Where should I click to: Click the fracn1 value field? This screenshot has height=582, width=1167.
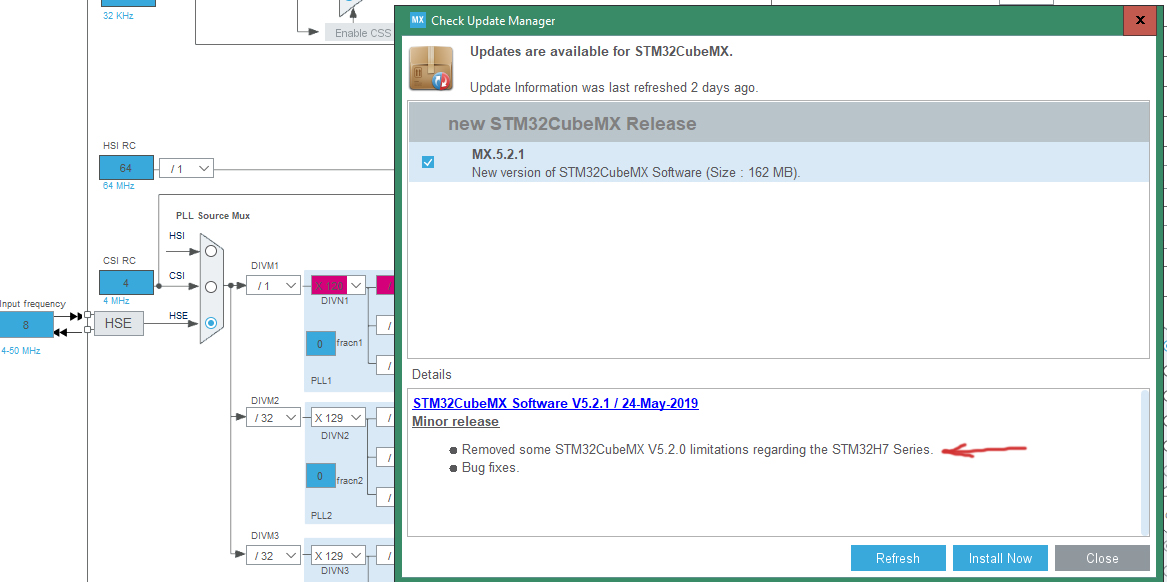click(320, 343)
